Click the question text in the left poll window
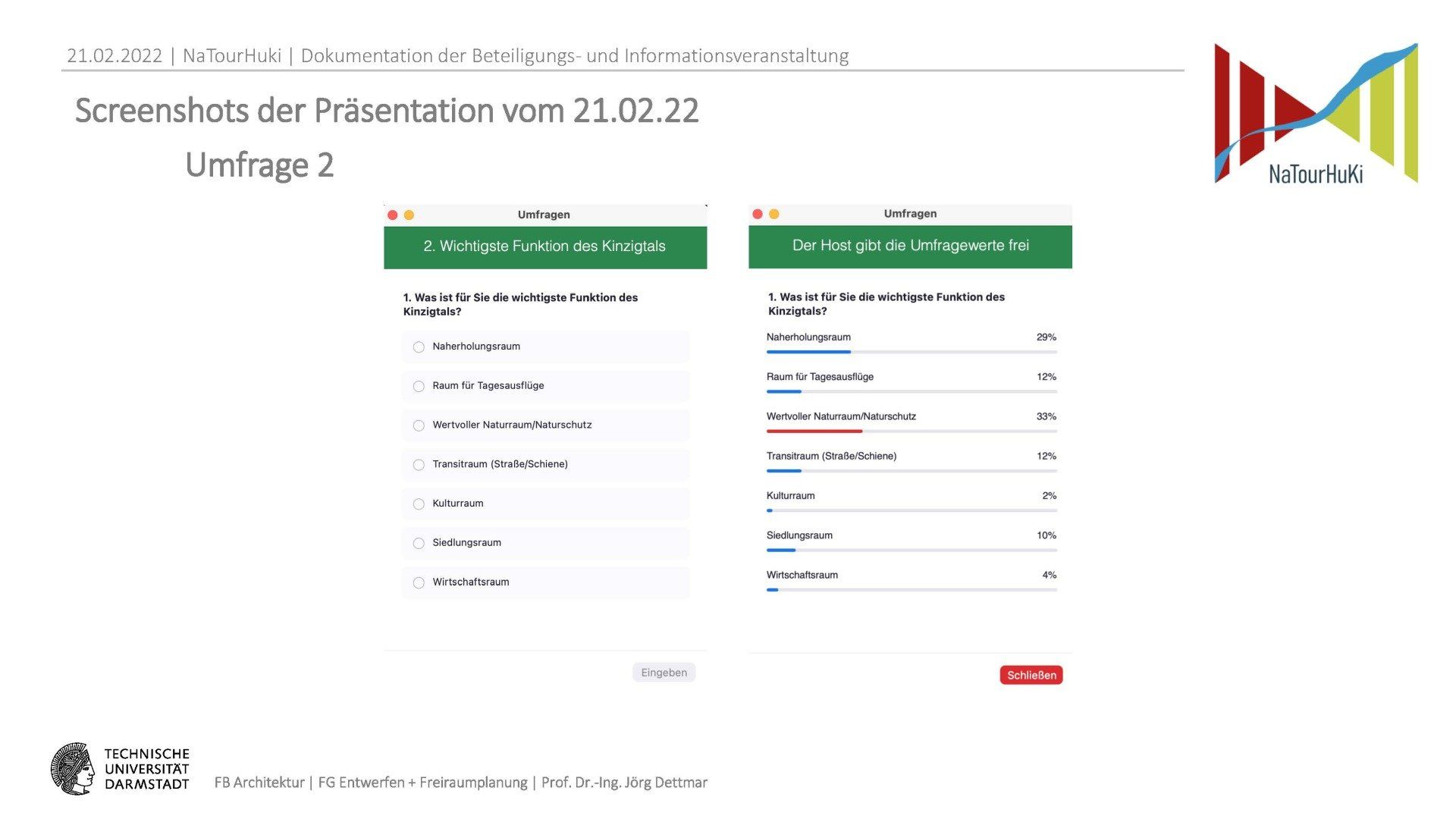The height and width of the screenshot is (819, 1456). [x=520, y=305]
